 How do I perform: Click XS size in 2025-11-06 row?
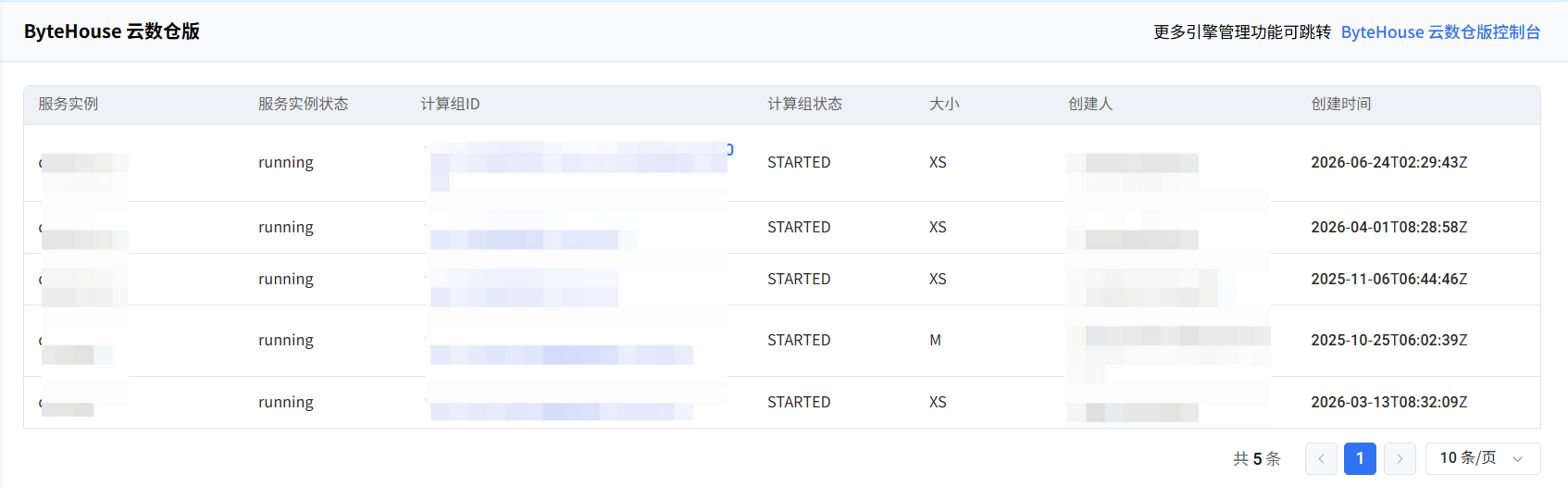tap(938, 279)
